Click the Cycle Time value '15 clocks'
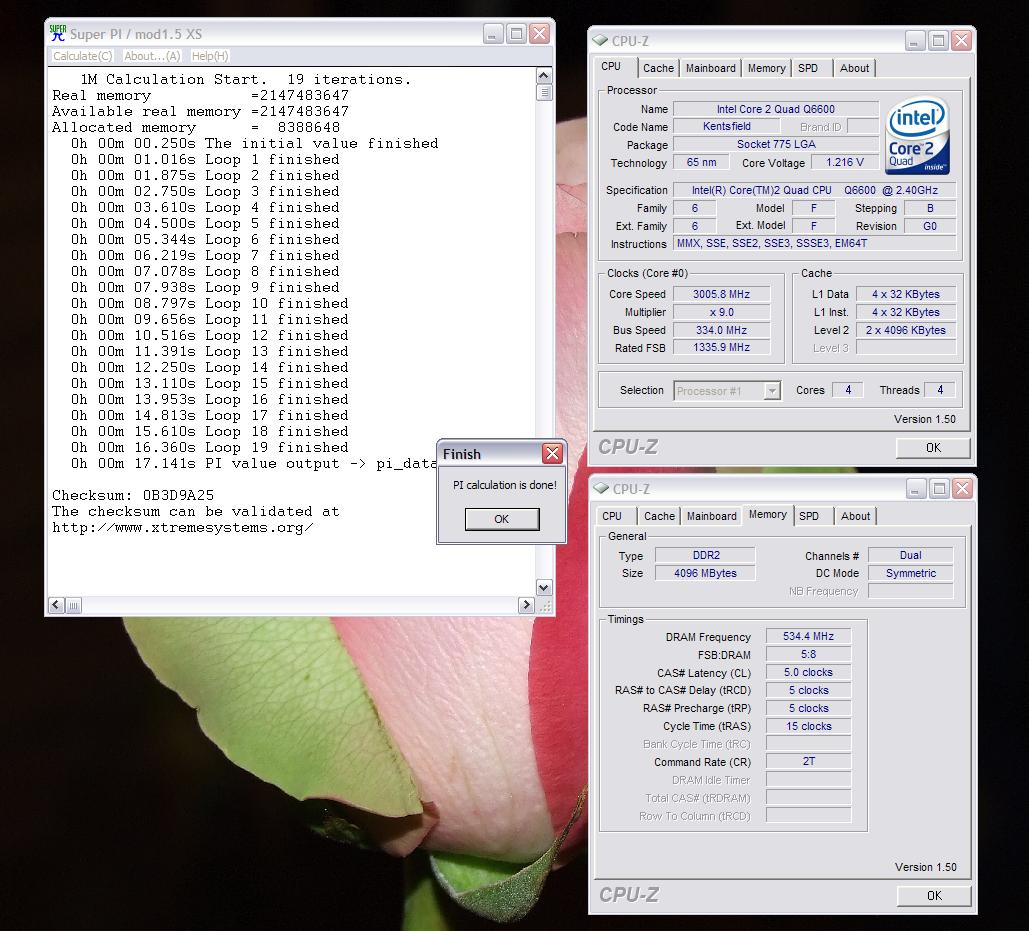Screen dimensions: 1029x931 coord(808,726)
